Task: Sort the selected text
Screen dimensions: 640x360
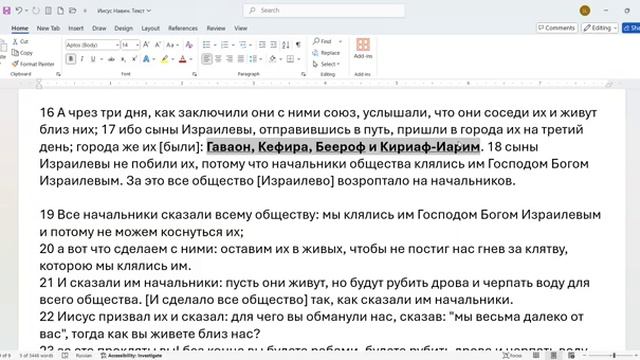Action: pos(286,45)
